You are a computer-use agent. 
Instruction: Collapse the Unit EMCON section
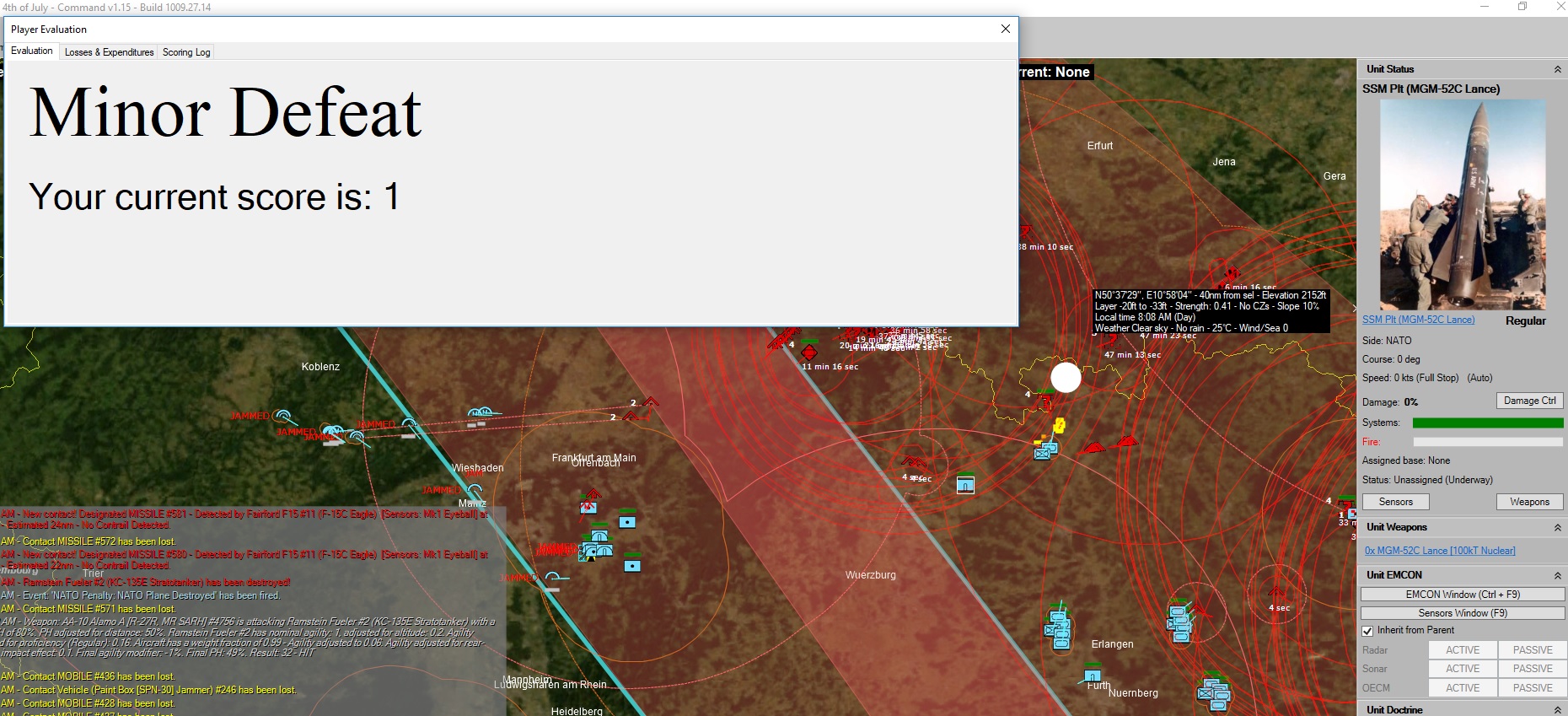click(1557, 575)
